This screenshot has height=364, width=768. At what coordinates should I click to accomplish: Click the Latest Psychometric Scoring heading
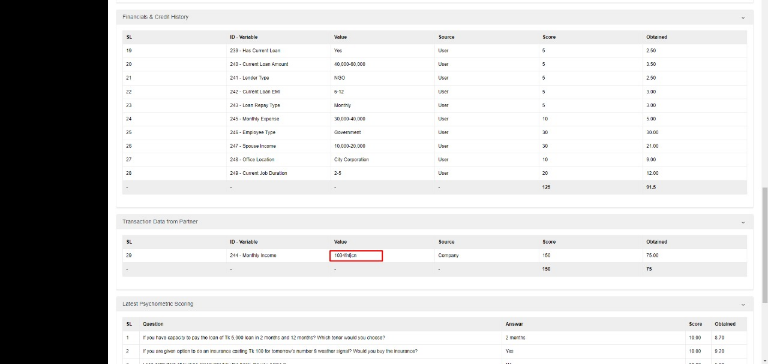tap(158, 304)
